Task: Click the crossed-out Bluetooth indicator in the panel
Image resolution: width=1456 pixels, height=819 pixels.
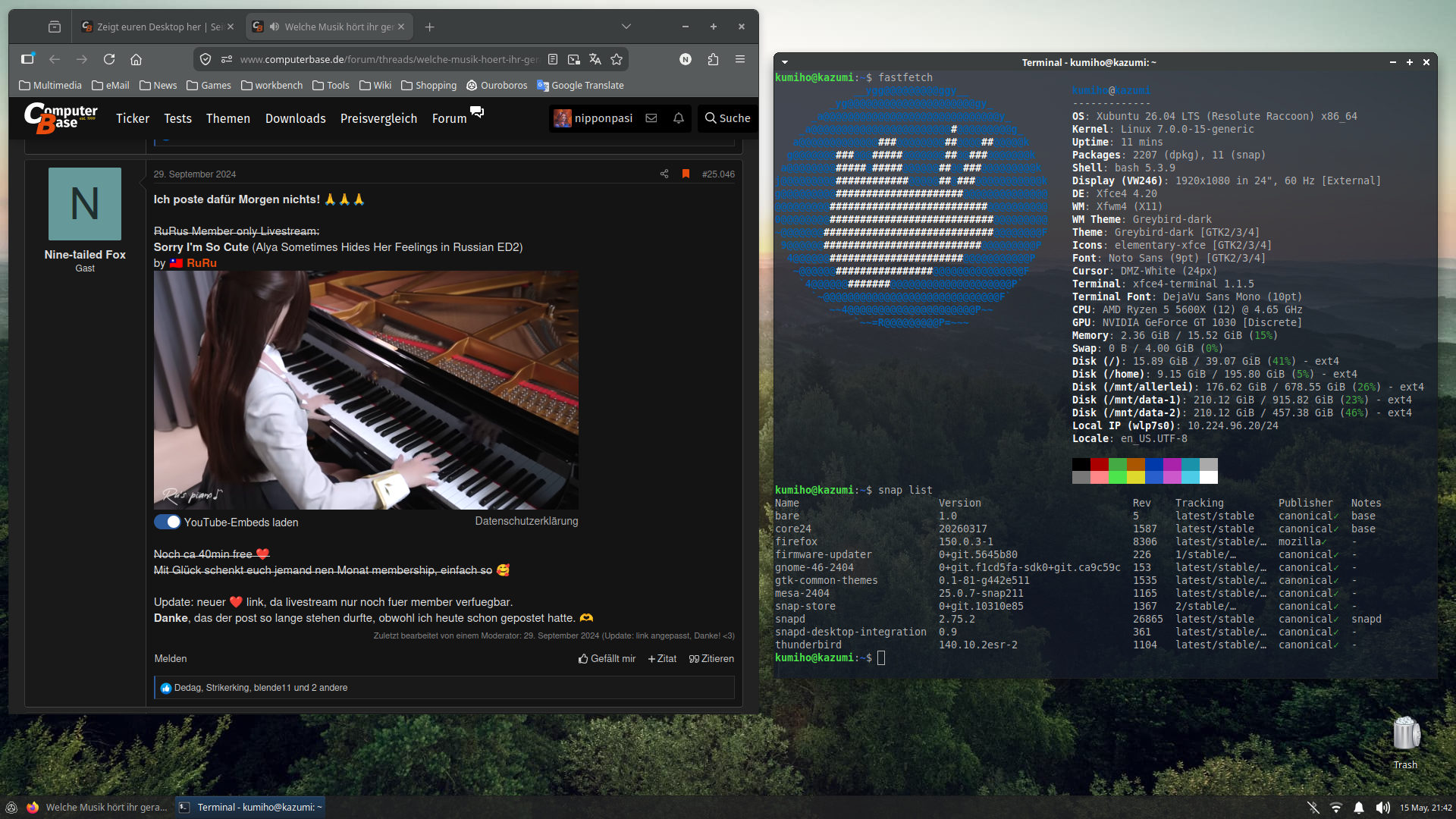Action: 1313,808
